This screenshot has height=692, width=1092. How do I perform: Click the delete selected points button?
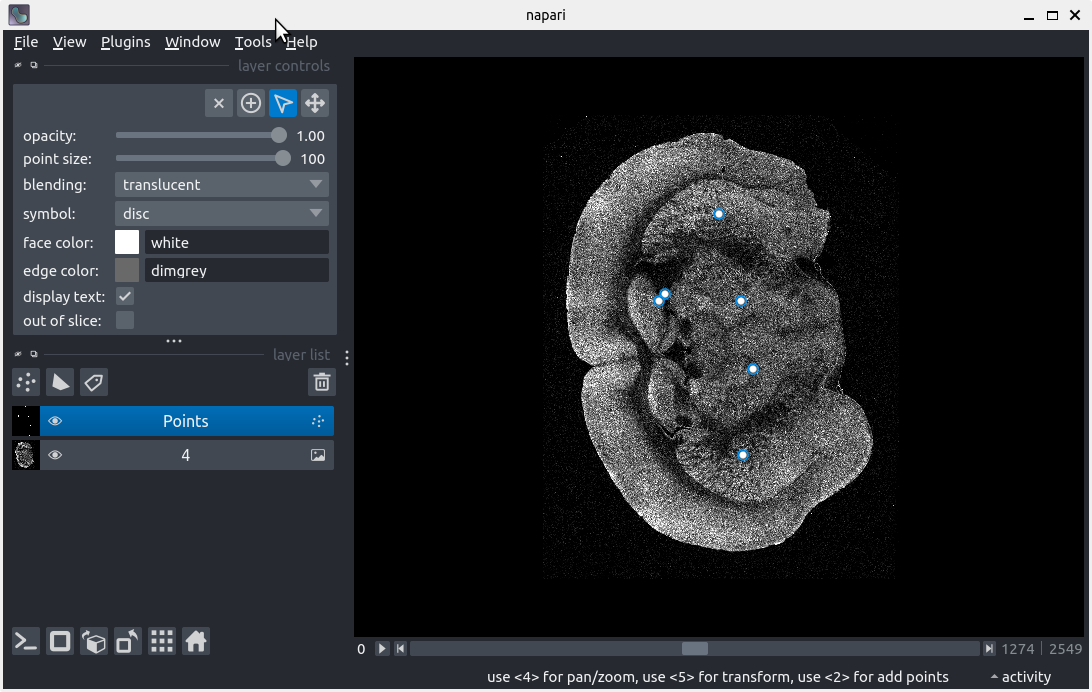(x=218, y=103)
